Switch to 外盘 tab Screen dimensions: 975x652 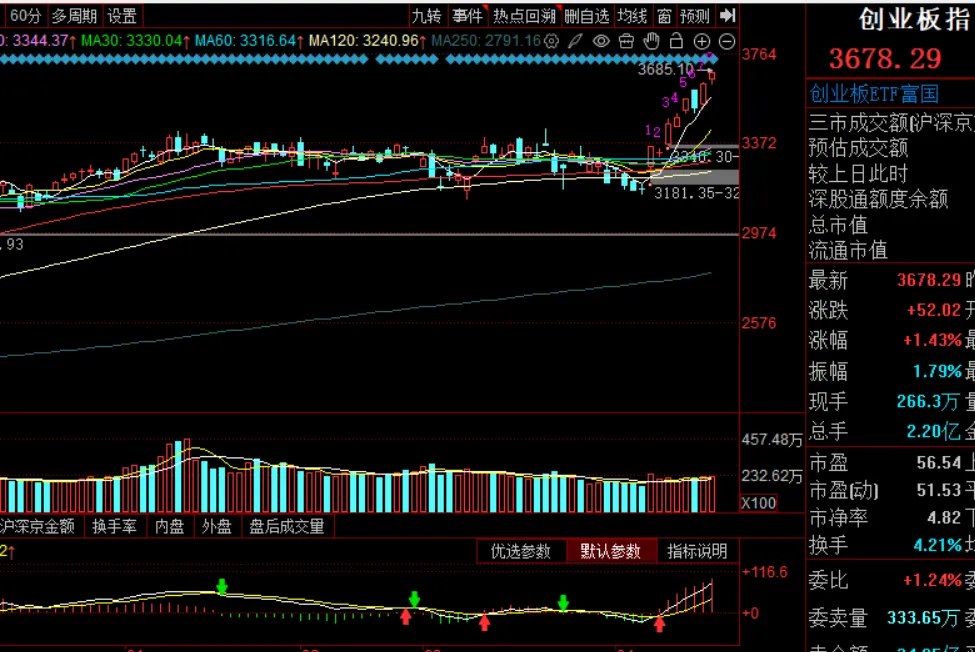point(216,526)
